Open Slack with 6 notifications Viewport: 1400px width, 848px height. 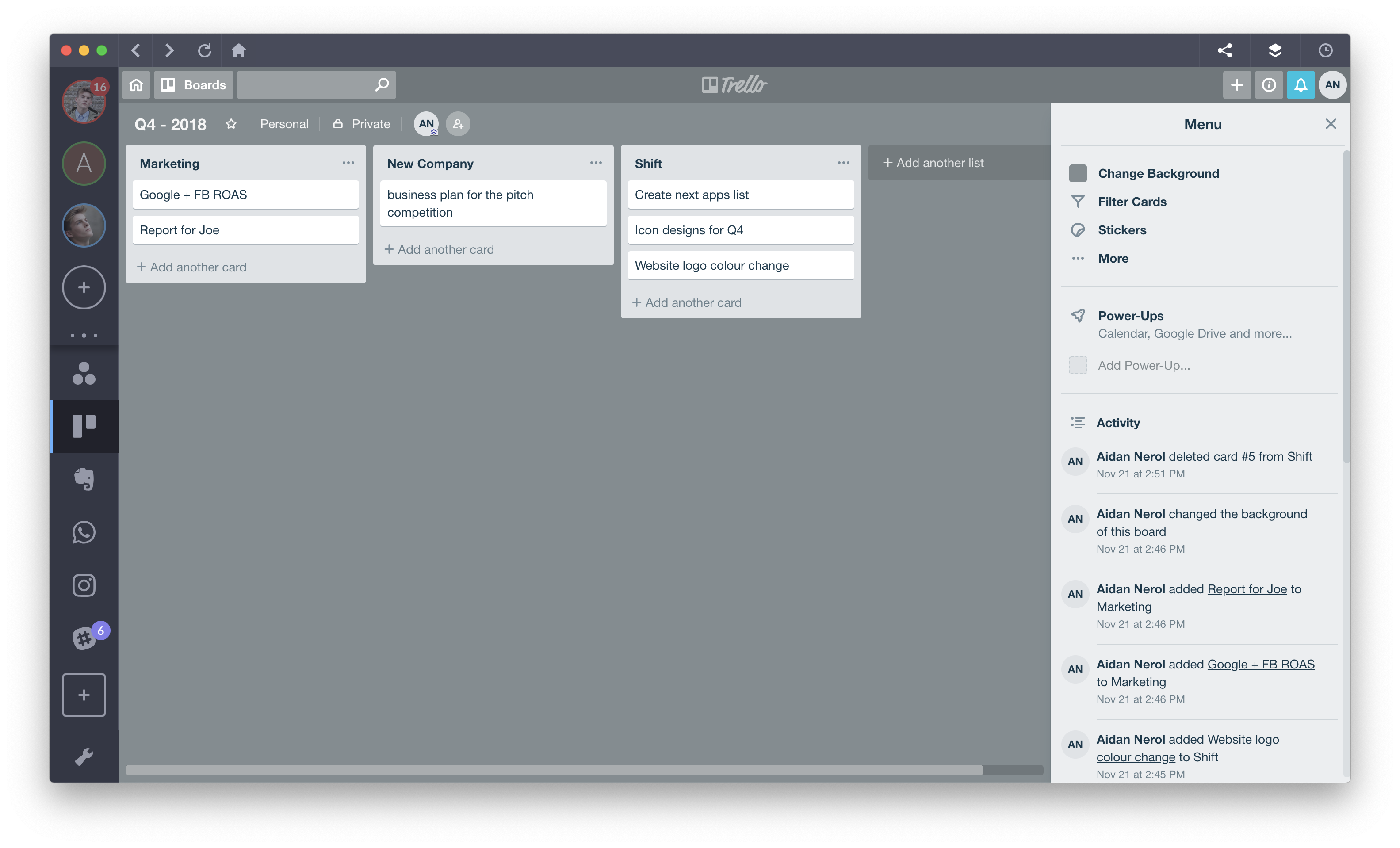point(84,638)
